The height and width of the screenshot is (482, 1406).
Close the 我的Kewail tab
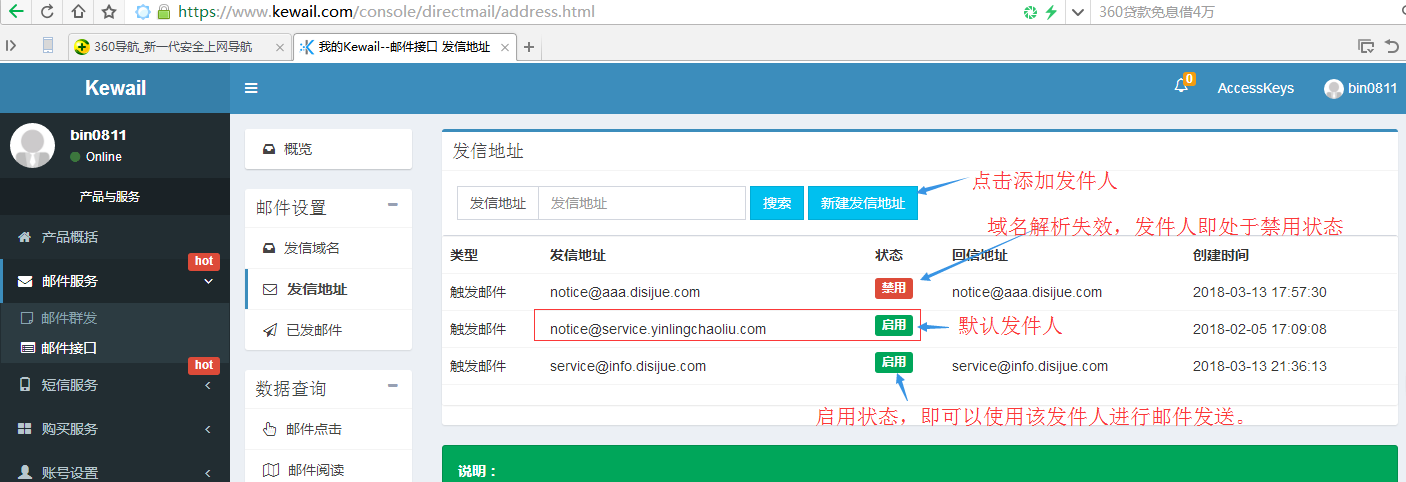tap(506, 47)
